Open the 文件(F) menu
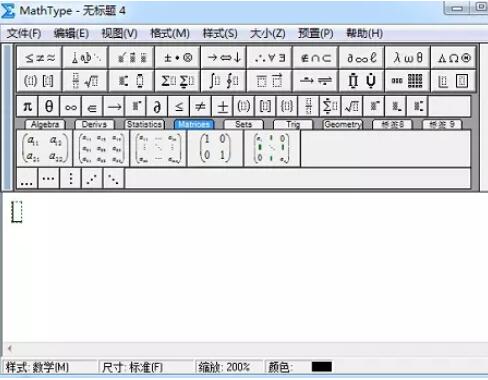The width and height of the screenshot is (488, 380). point(24,33)
